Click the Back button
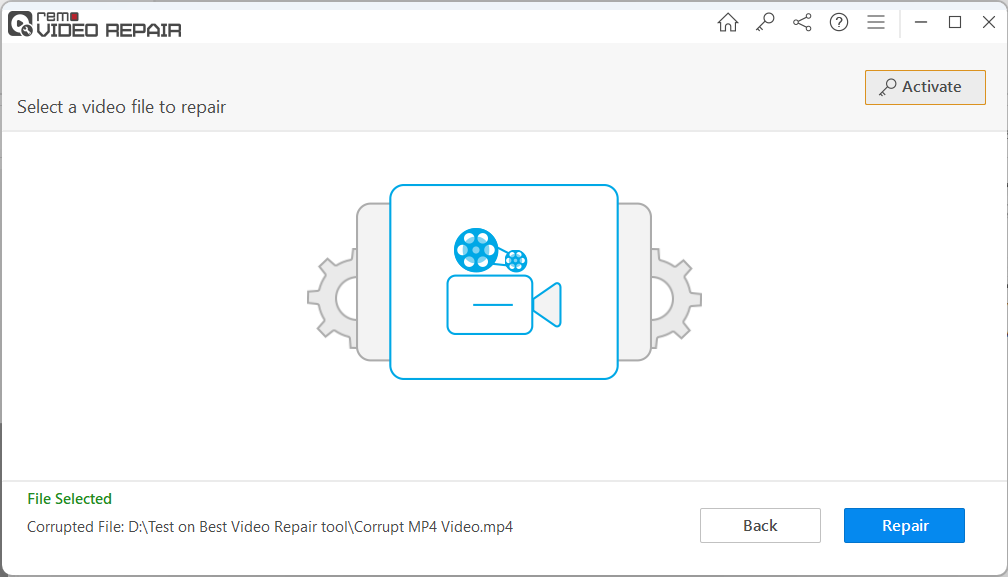 tap(760, 526)
